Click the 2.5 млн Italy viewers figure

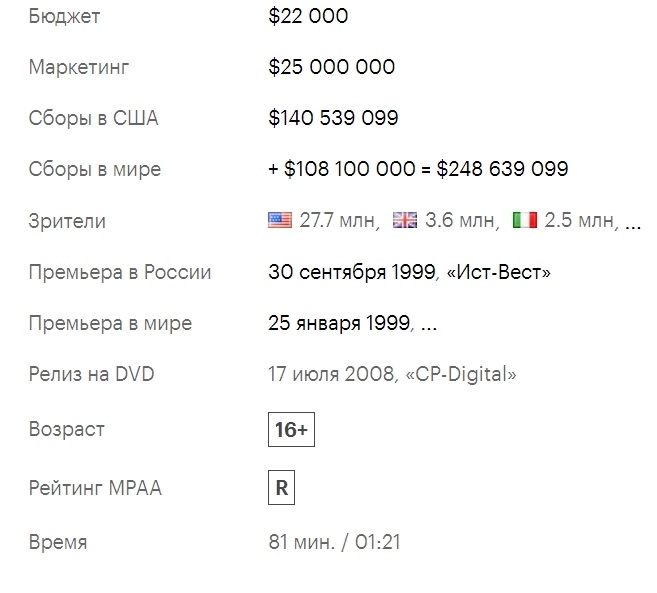pyautogui.click(x=579, y=221)
